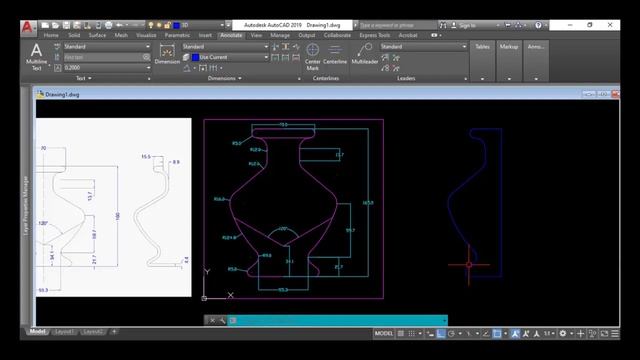Expand the Tables panel
640x360 pixels.
[x=482, y=61]
